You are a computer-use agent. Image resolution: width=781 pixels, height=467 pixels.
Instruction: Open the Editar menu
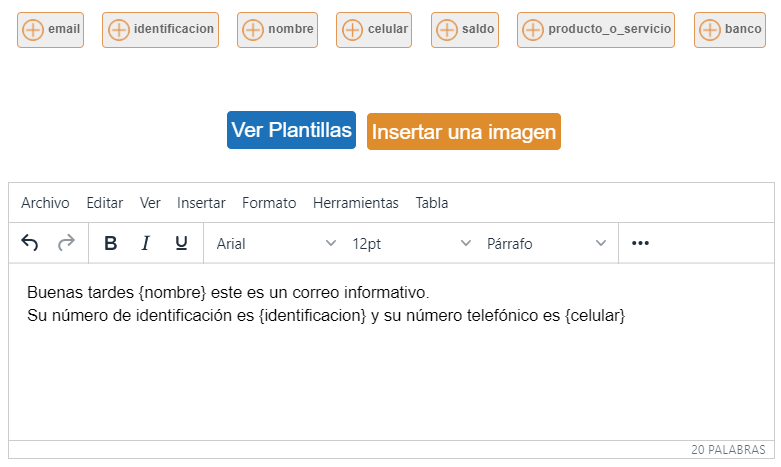105,203
